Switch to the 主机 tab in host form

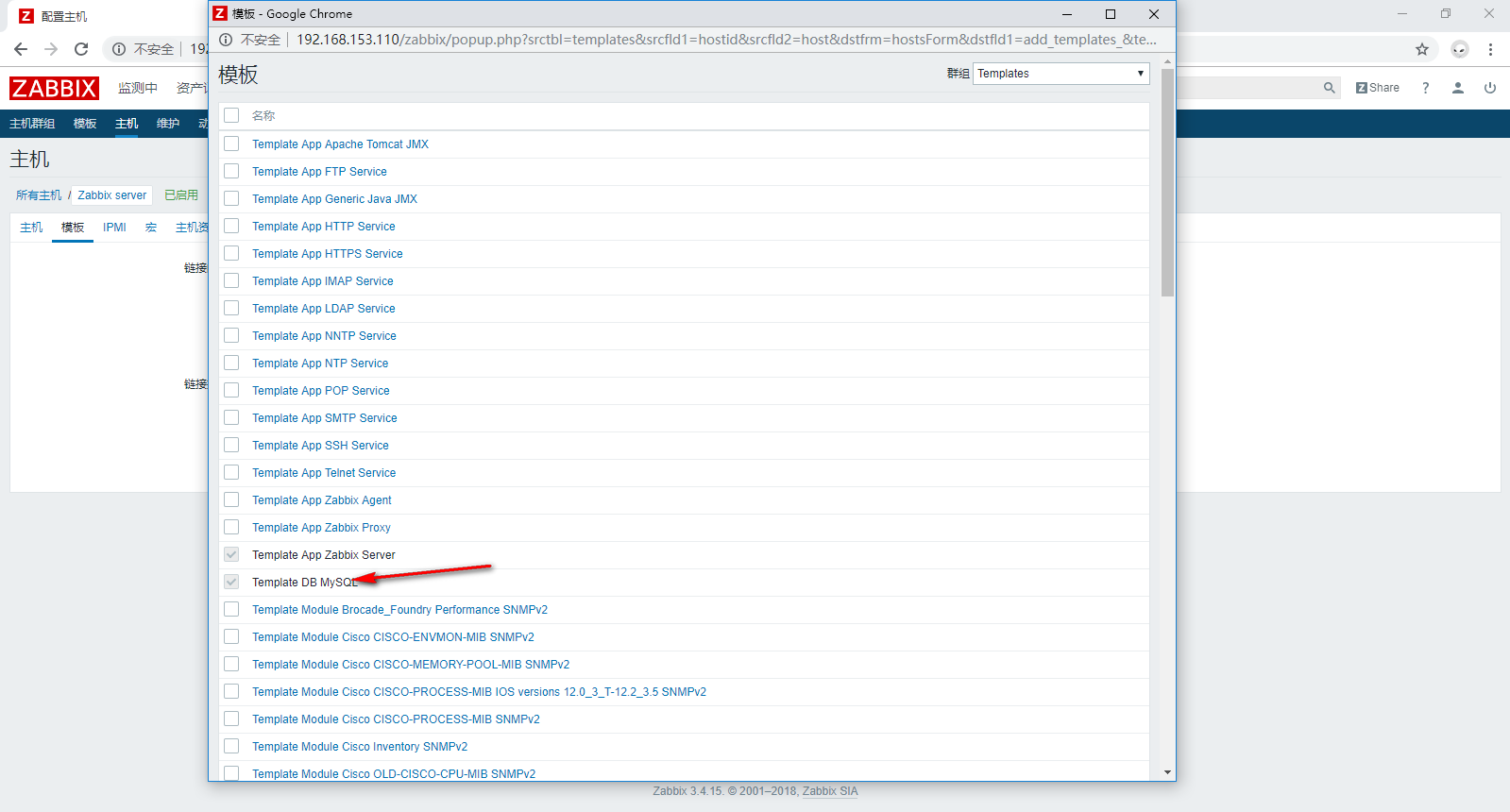coord(31,228)
